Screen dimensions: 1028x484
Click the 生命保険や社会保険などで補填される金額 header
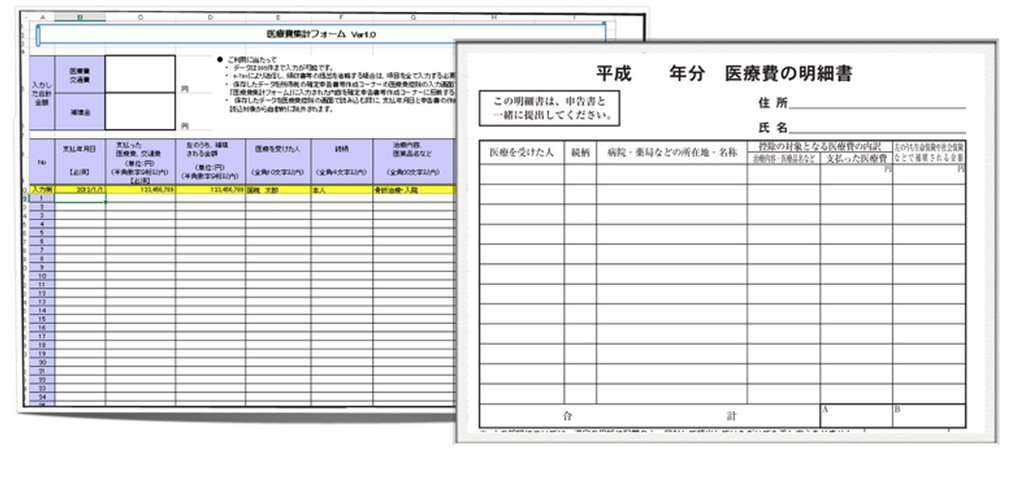click(929, 153)
